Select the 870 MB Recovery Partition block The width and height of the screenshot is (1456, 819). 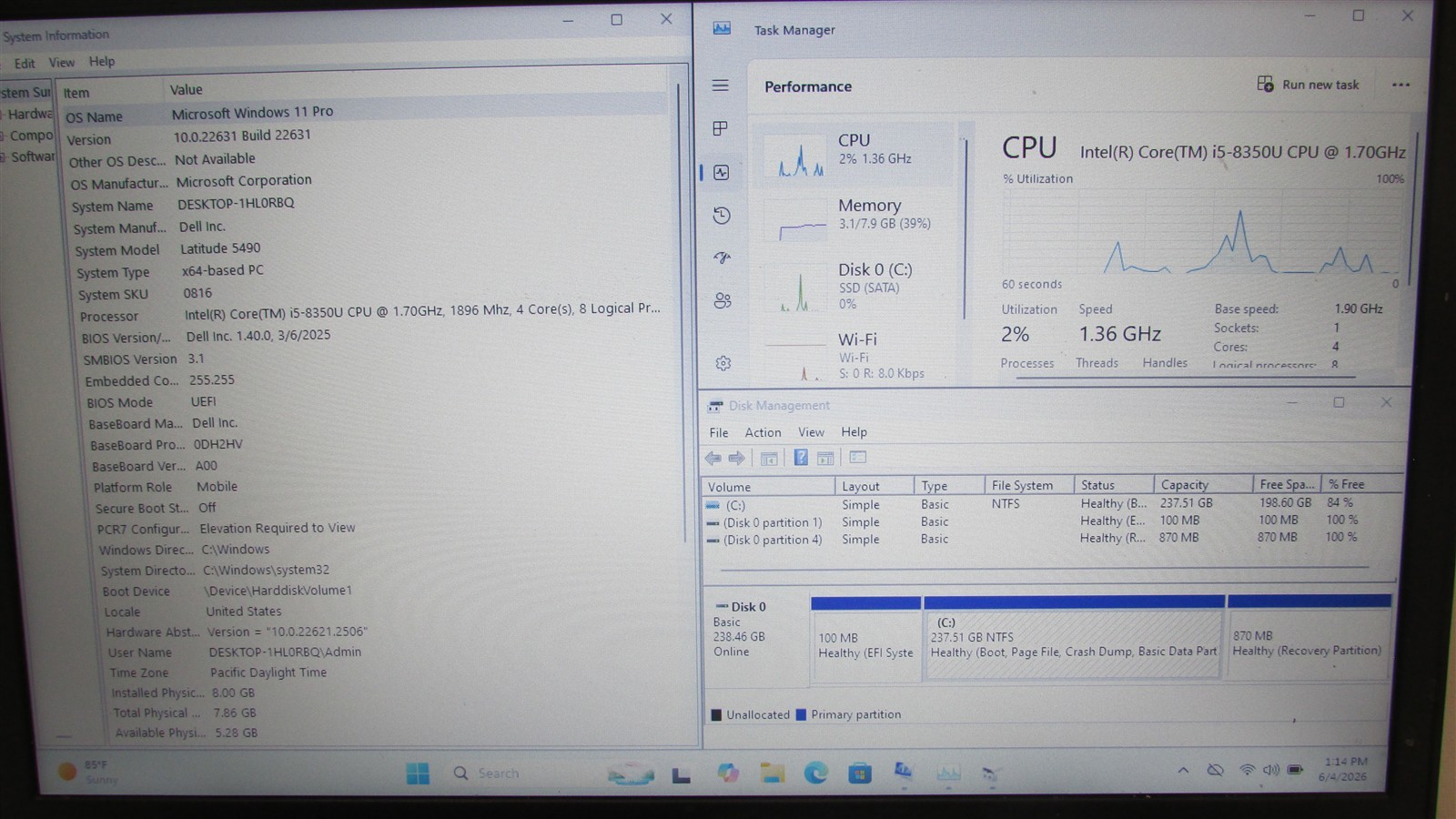pos(1309,637)
